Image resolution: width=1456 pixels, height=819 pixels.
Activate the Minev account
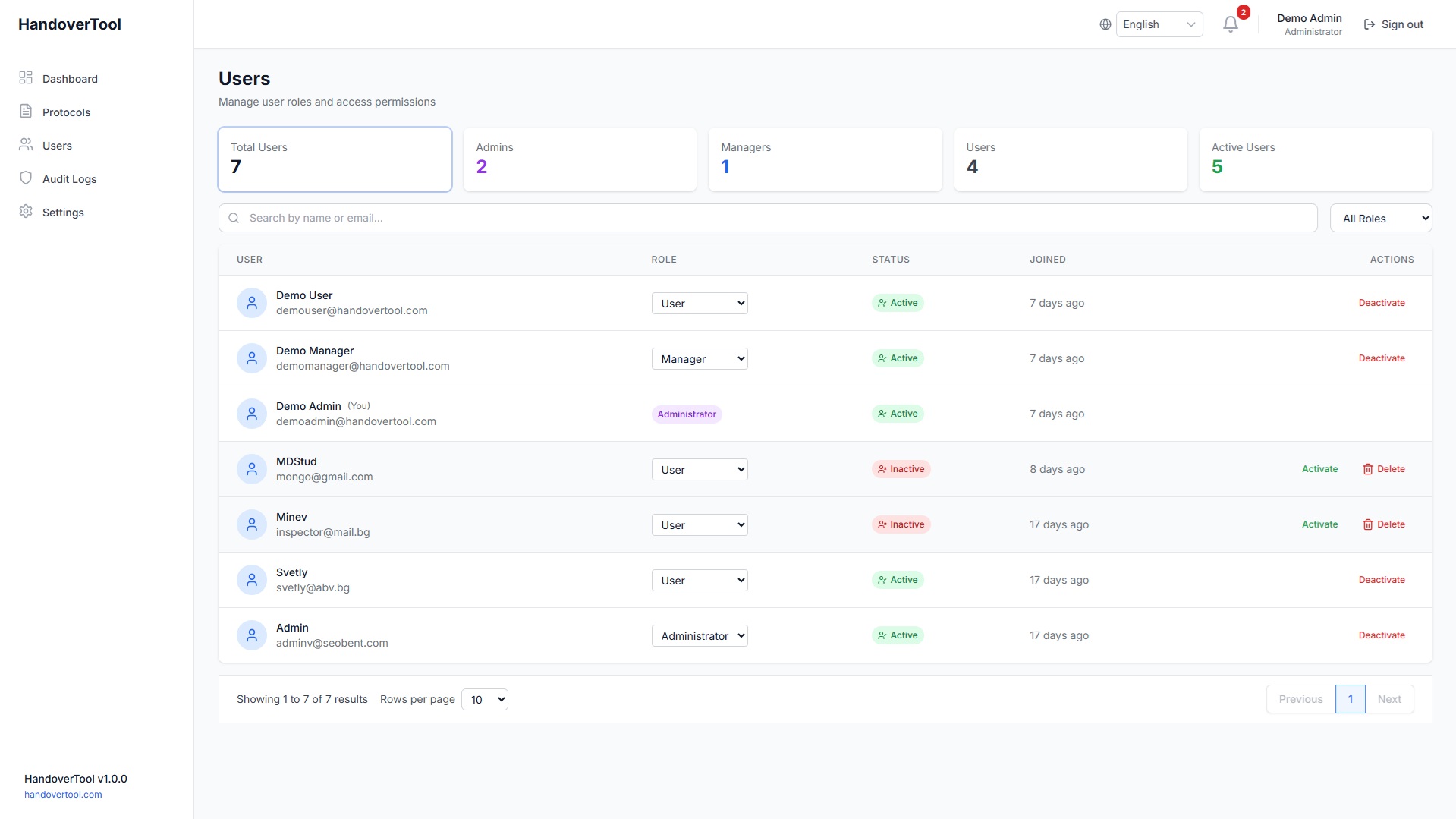(1319, 524)
